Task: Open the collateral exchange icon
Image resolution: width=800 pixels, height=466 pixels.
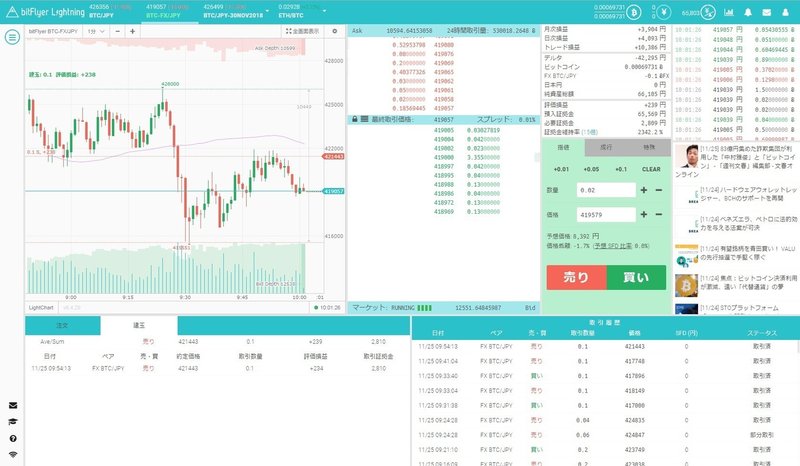Action: (708, 12)
